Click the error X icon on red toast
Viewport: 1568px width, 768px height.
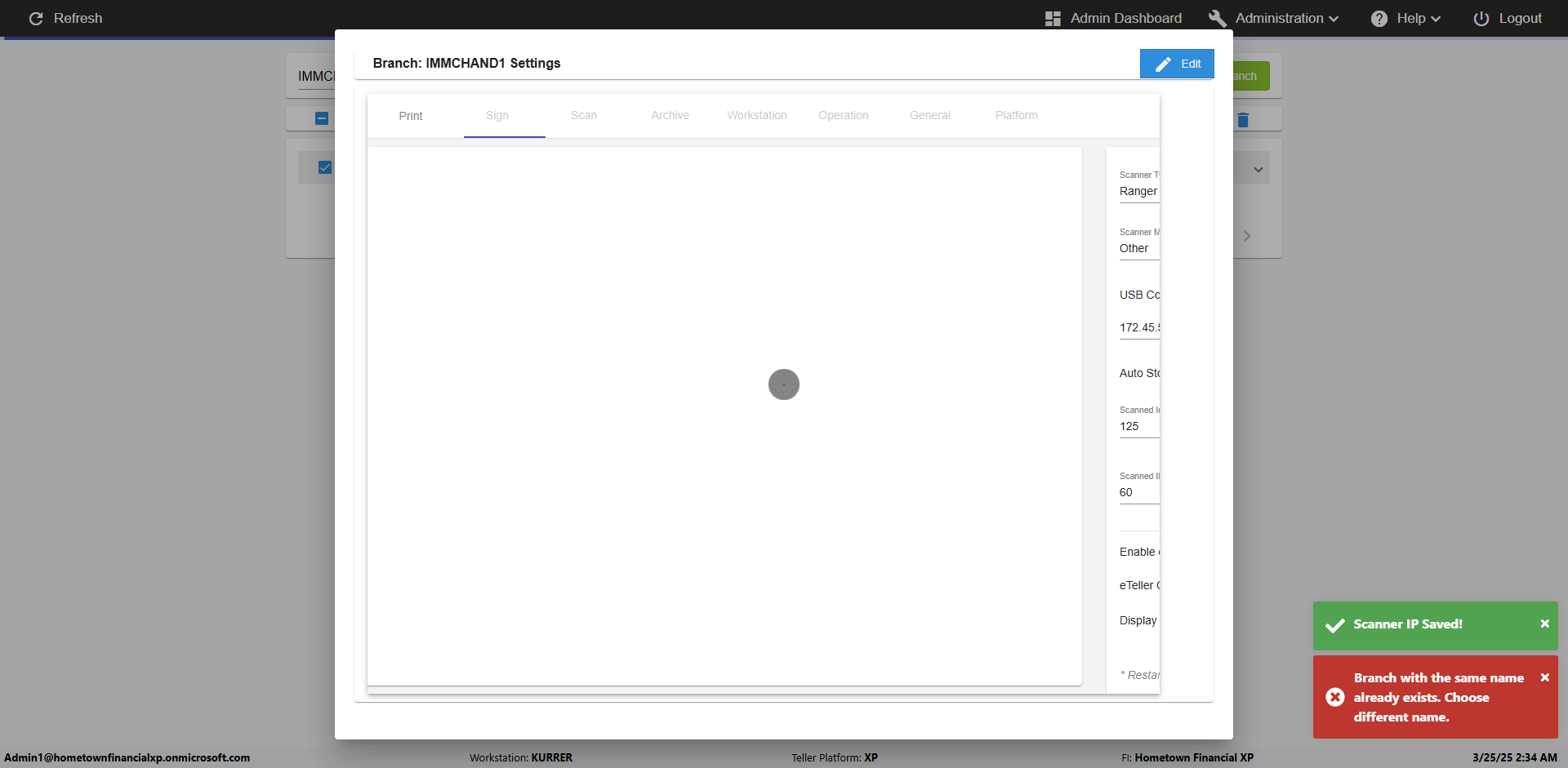click(x=1335, y=697)
